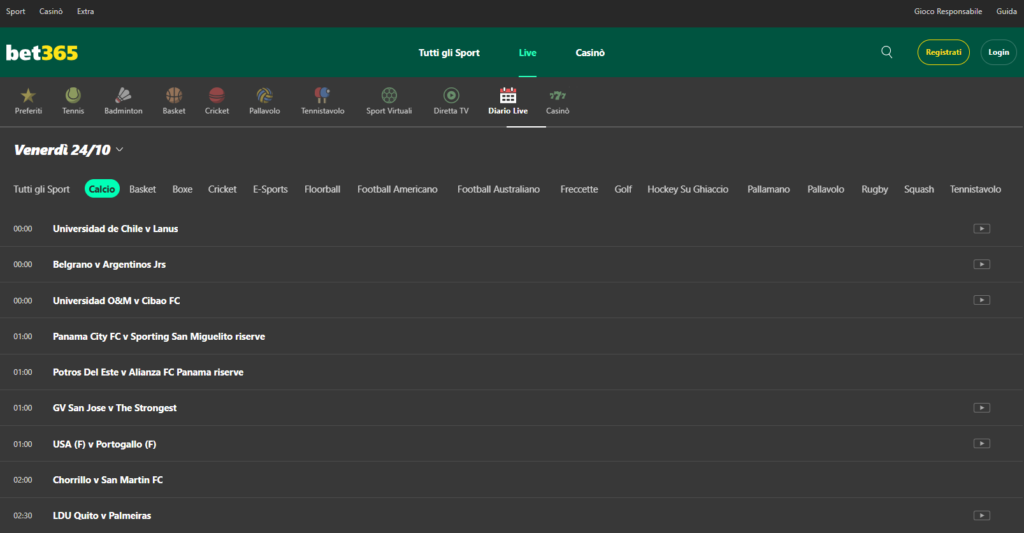The width and height of the screenshot is (1024, 533).
Task: Filter by E-Sports in sport list
Action: click(x=270, y=189)
